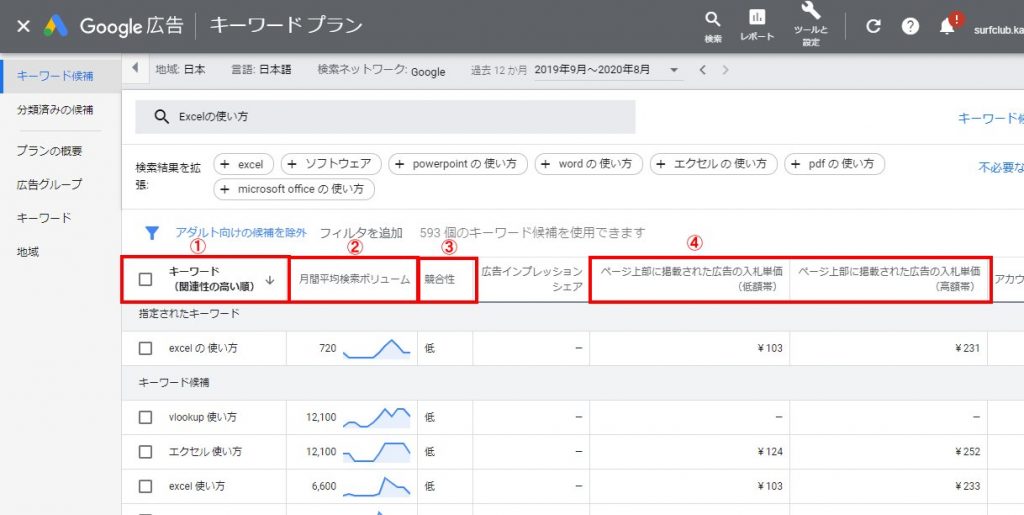Open 広告グループ in the sidebar

[50, 184]
